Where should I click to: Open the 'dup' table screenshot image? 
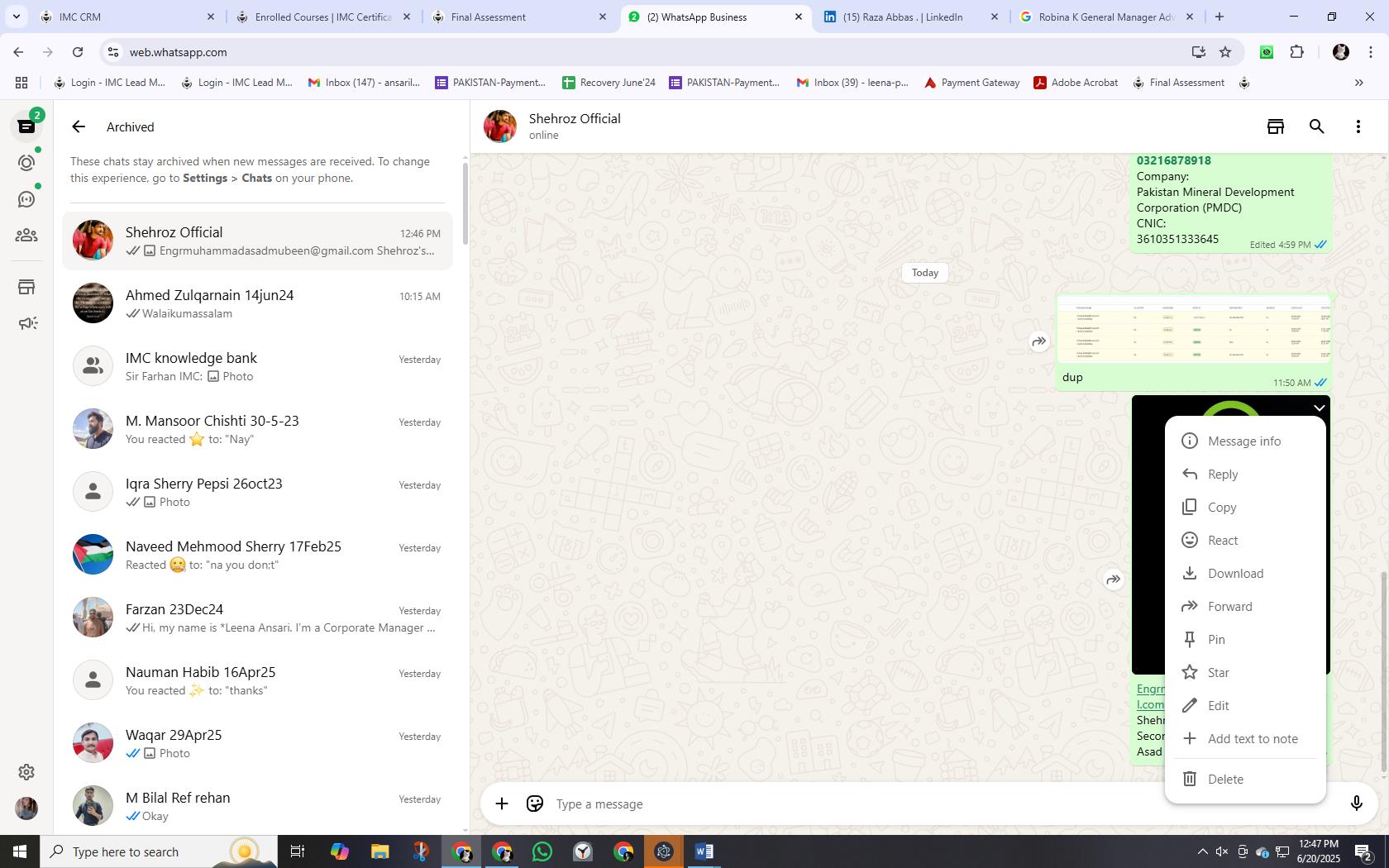[x=1194, y=329]
